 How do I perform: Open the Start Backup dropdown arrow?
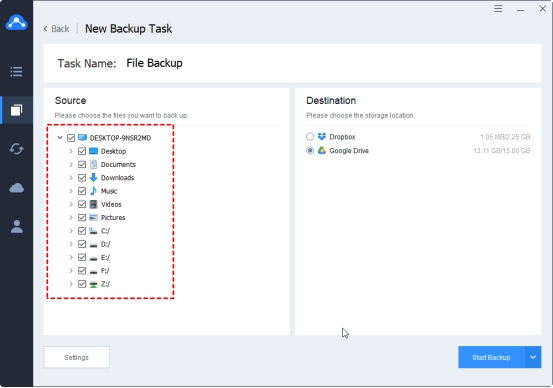point(533,357)
